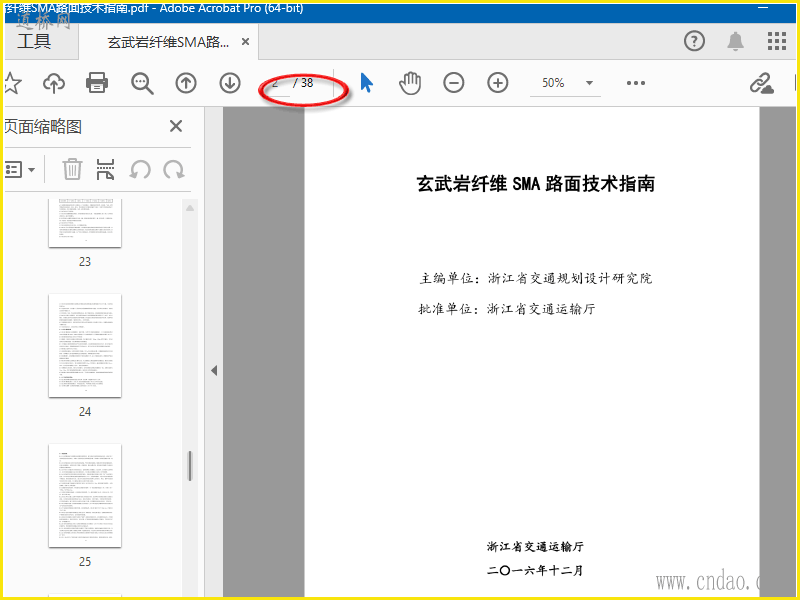Select the page 25 thumbnail

(85, 495)
